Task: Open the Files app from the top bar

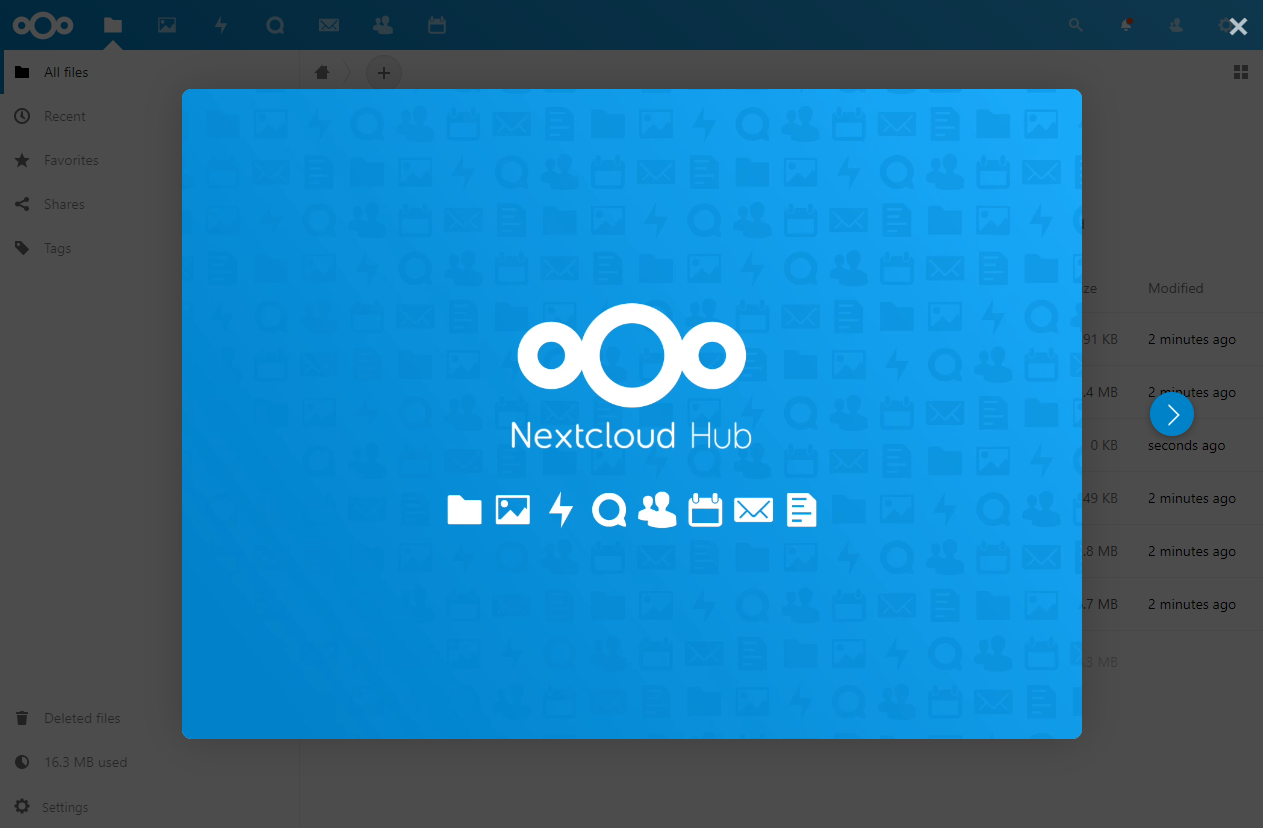Action: [113, 25]
